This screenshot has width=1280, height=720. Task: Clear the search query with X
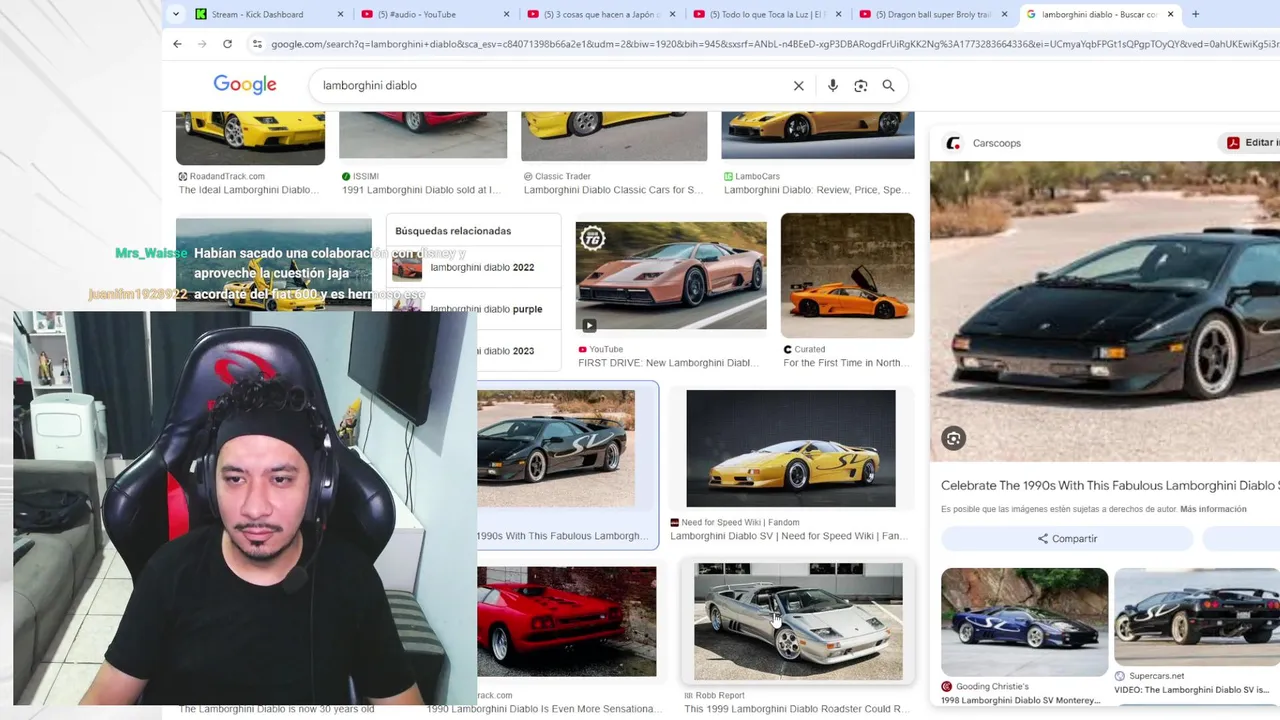point(798,86)
